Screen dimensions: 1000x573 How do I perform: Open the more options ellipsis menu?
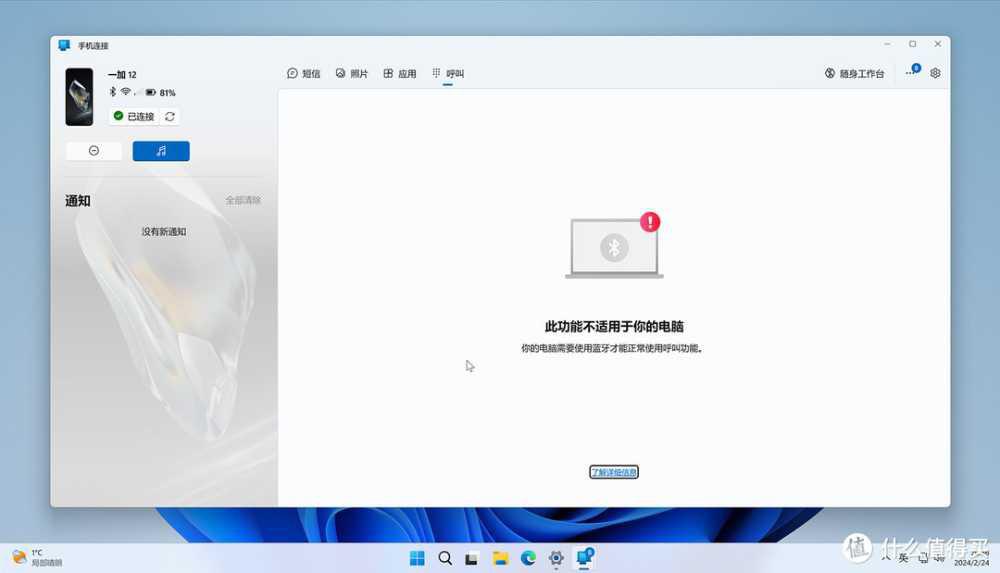point(912,72)
